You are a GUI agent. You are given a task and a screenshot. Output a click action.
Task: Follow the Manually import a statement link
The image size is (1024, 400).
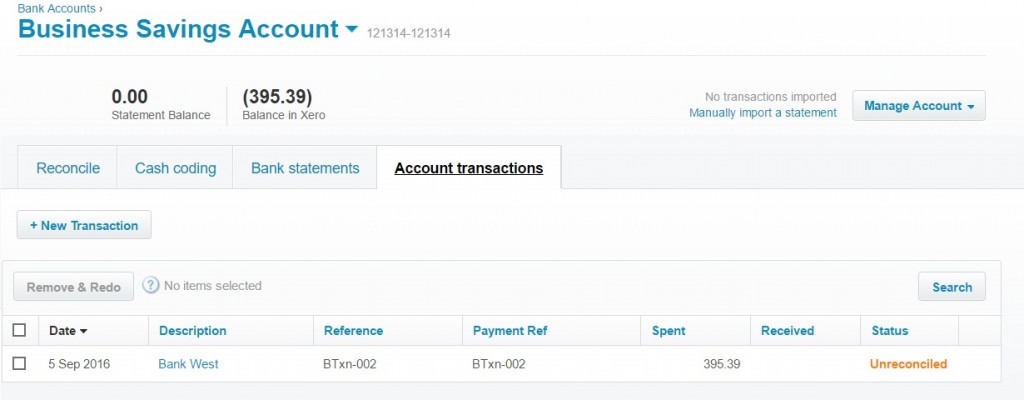pyautogui.click(x=763, y=113)
